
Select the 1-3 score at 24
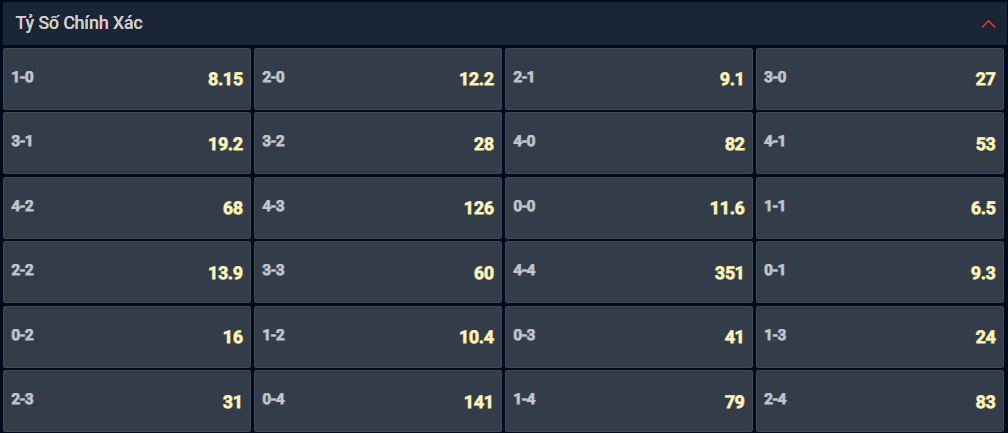click(x=879, y=337)
